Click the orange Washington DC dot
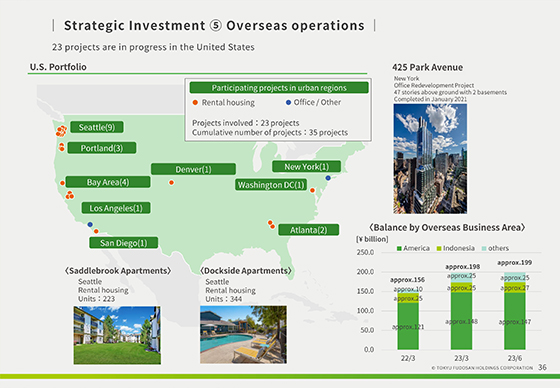Image resolution: width=560 pixels, height=388 pixels. tap(312, 190)
